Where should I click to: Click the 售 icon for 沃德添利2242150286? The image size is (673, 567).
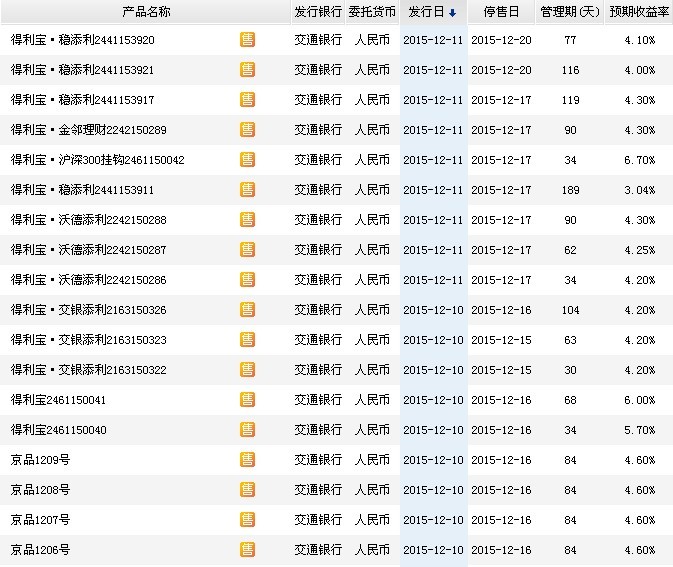point(247,280)
